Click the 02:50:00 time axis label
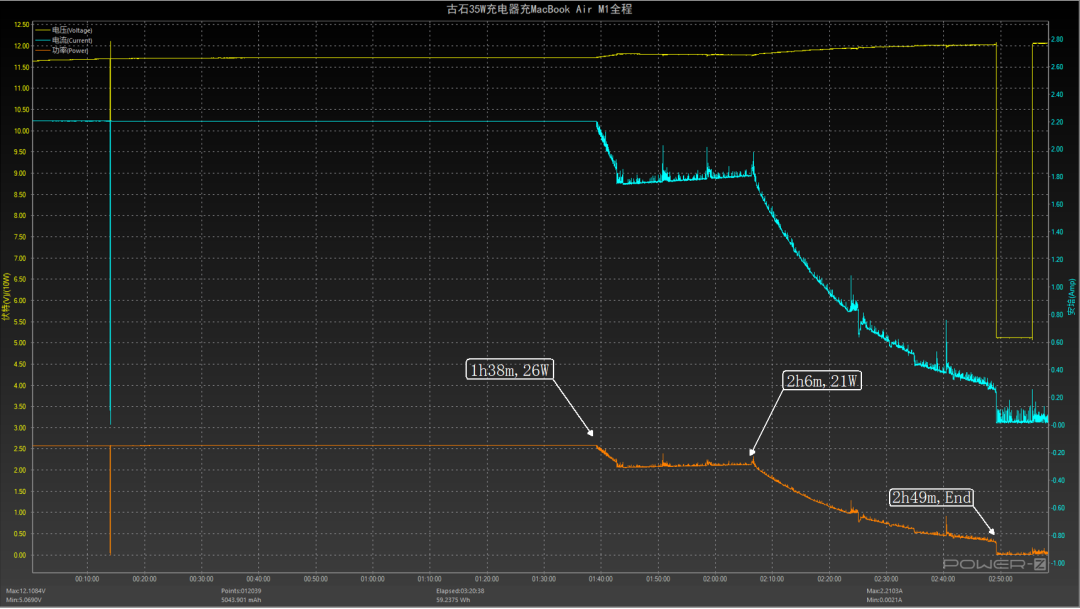Image resolution: width=1080 pixels, height=609 pixels. click(x=1001, y=579)
